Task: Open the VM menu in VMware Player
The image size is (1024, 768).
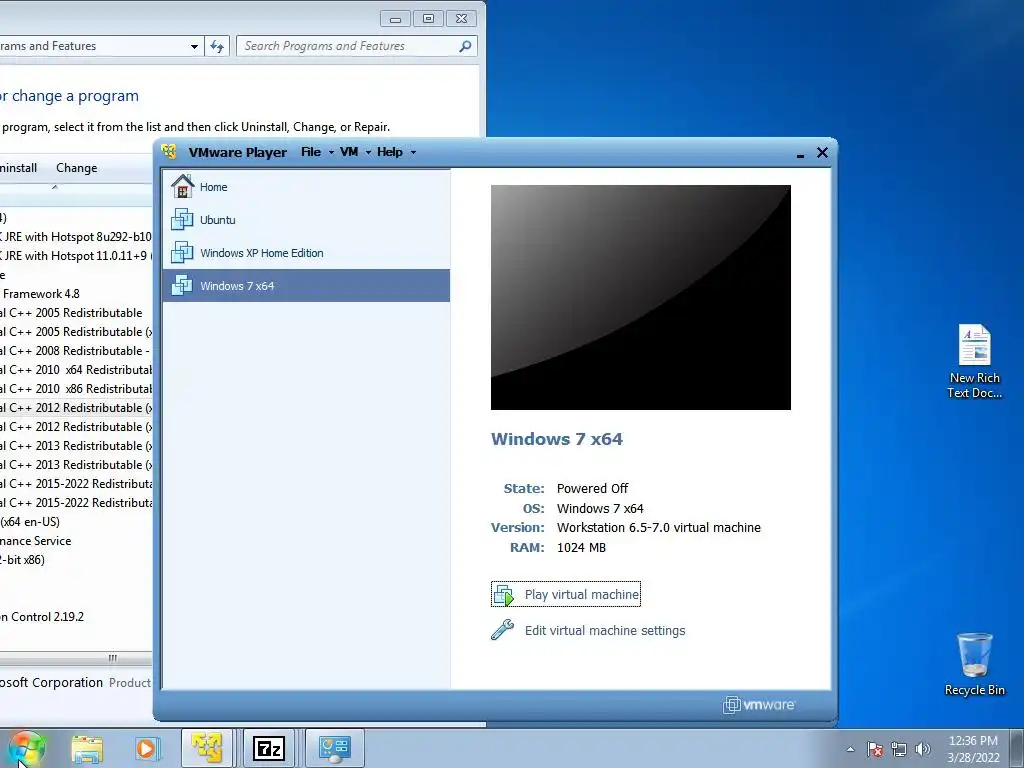Action: pyautogui.click(x=355, y=152)
